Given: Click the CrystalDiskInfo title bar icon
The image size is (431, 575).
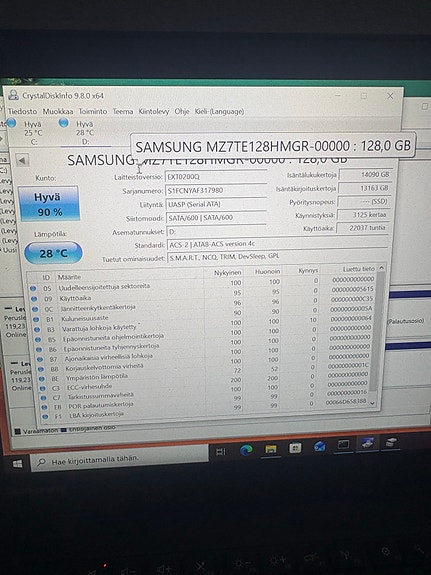Looking at the screenshot, I should tap(14, 95).
